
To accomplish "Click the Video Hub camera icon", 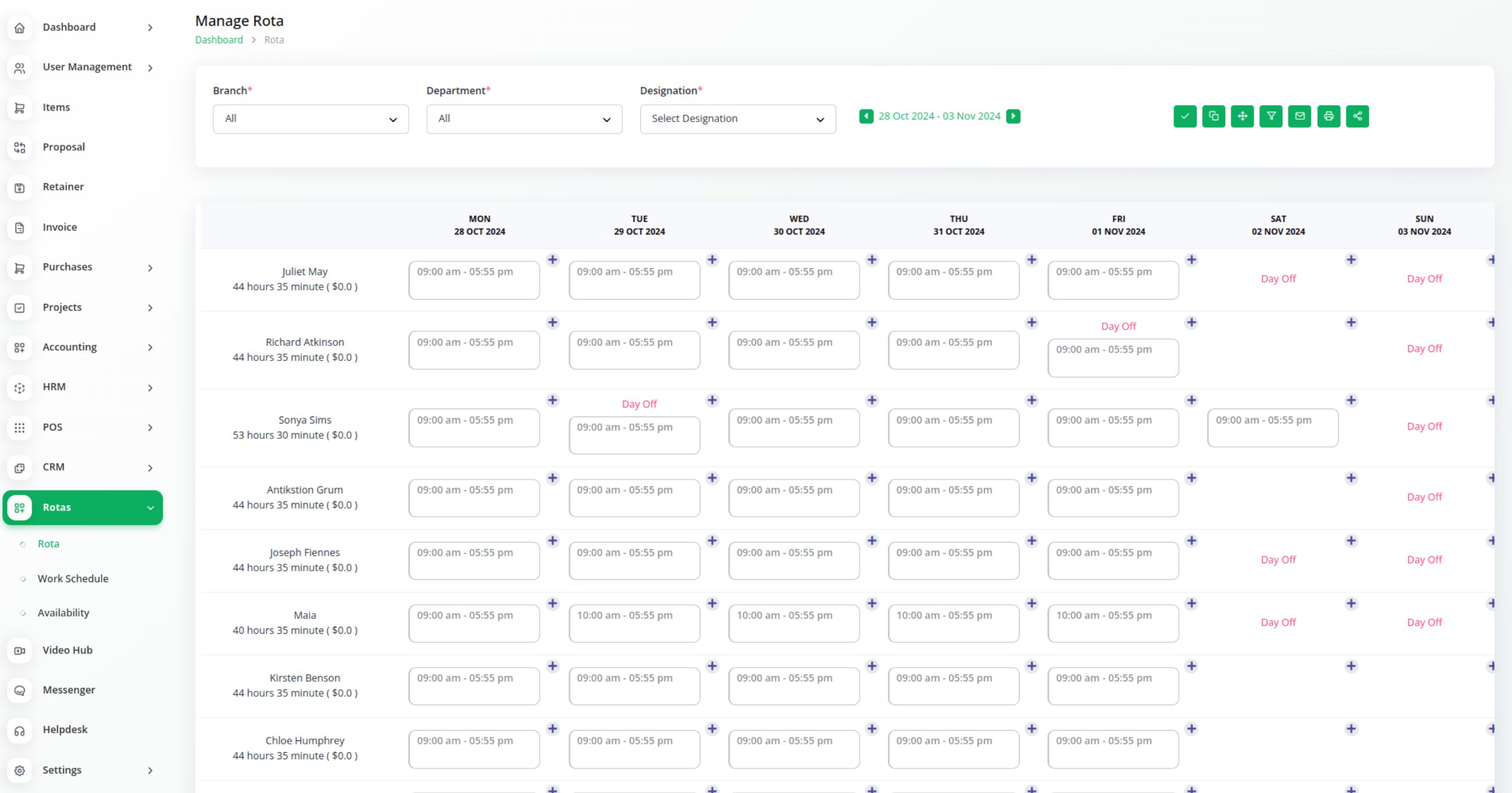I will tap(19, 650).
